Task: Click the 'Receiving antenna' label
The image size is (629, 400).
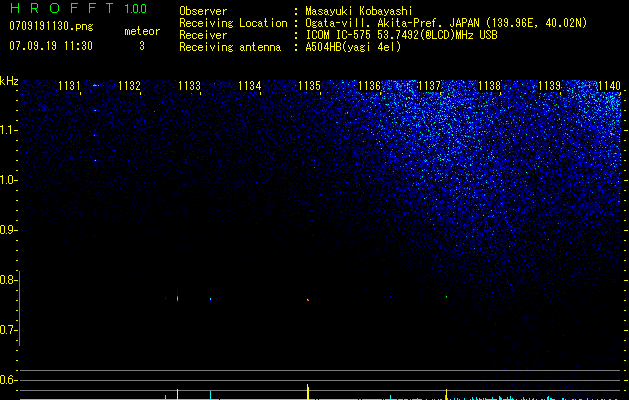Action: click(230, 47)
